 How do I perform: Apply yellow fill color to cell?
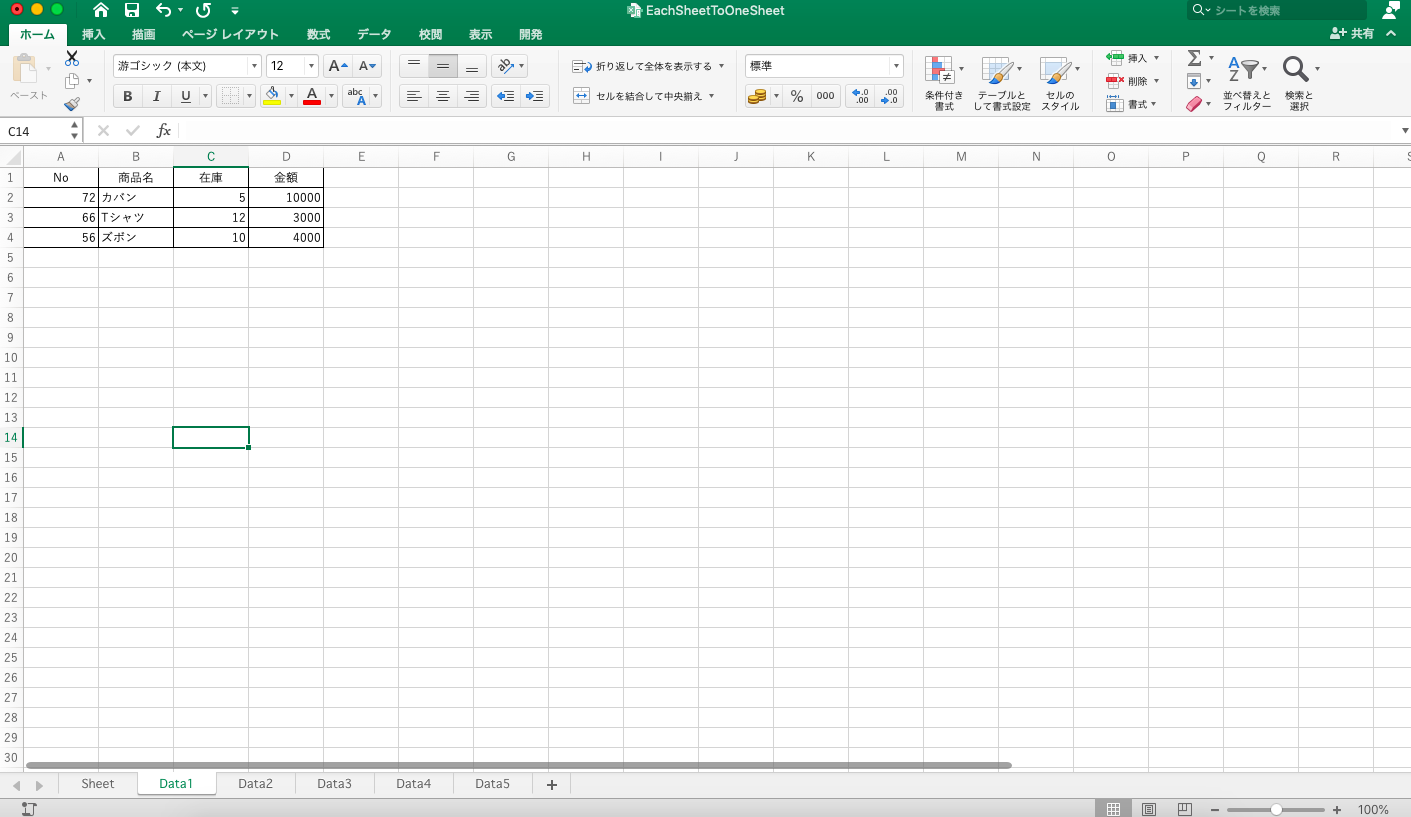click(272, 96)
